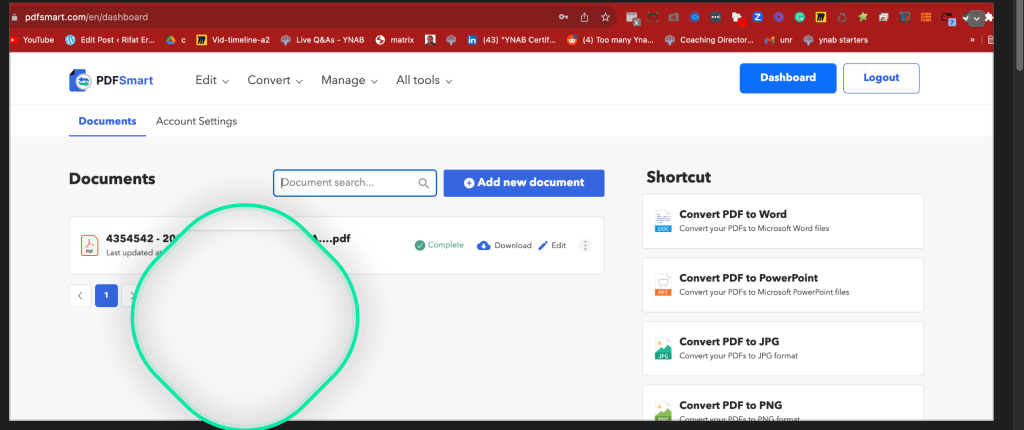Click the plus icon on Add new document
This screenshot has height=430, width=1024.
(x=469, y=183)
